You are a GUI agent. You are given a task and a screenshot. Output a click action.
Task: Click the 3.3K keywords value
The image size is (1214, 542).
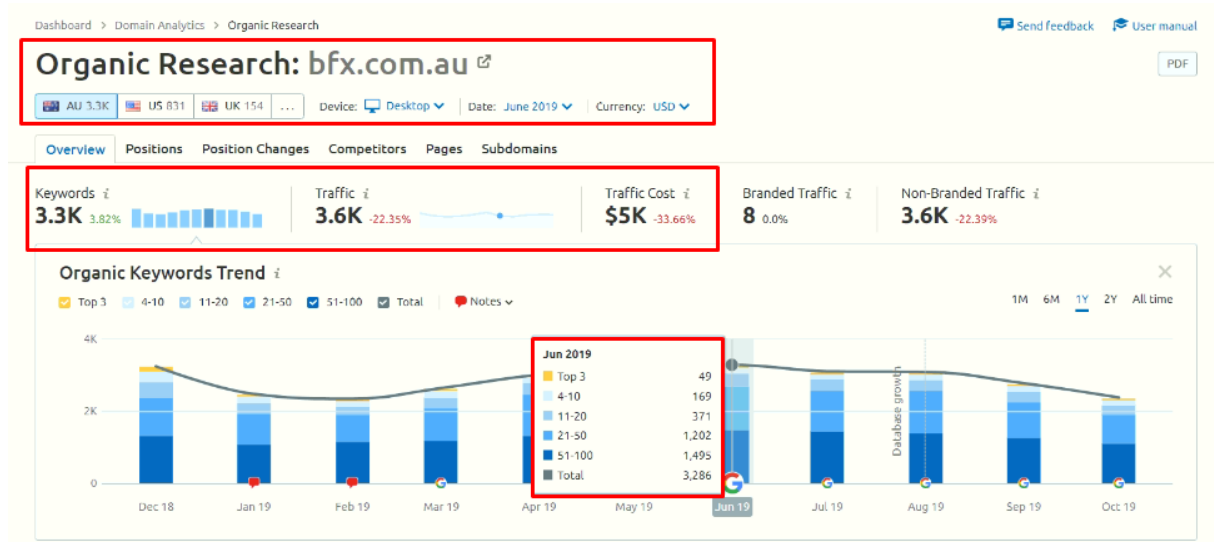point(59,215)
